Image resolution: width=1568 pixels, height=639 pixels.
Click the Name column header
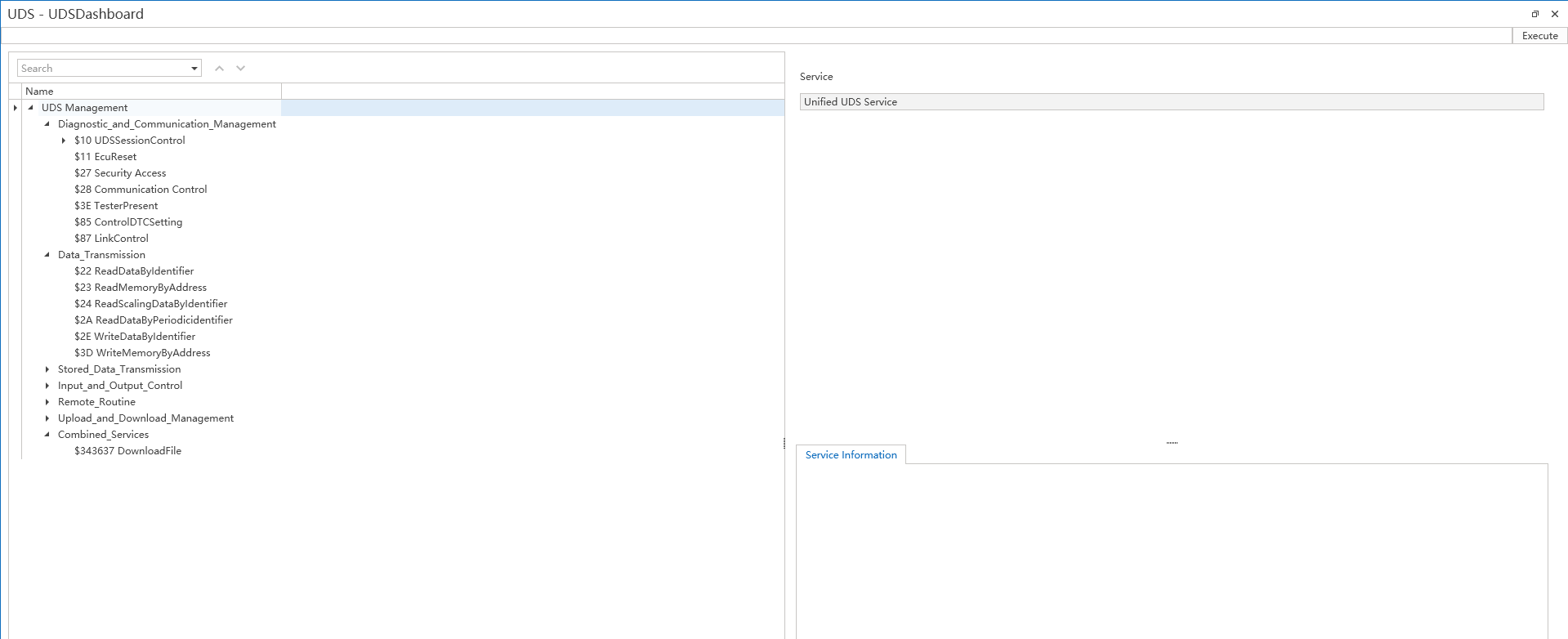click(39, 92)
